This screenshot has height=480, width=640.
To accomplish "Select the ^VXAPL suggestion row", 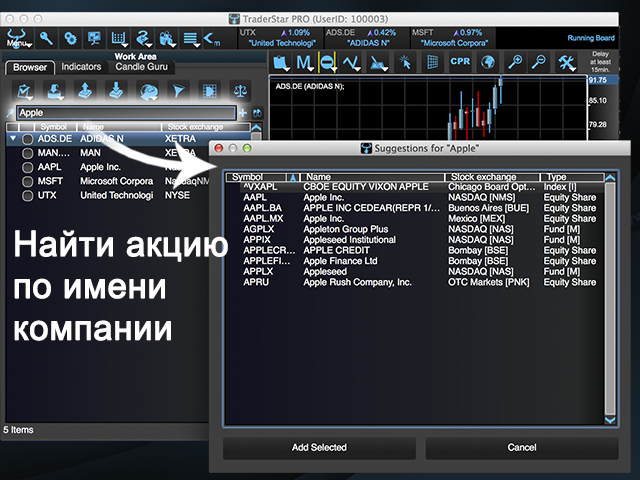I will coord(414,187).
